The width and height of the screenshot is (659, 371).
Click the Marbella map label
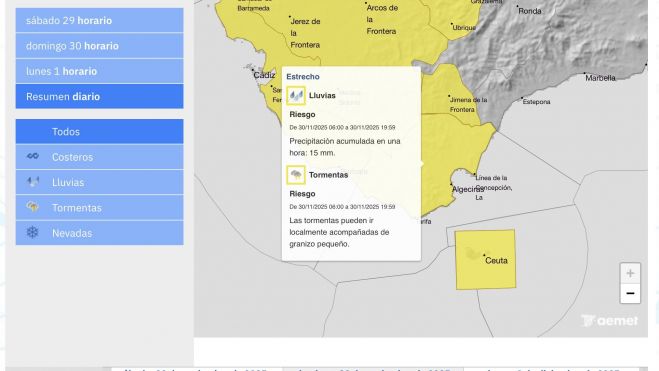pos(600,78)
